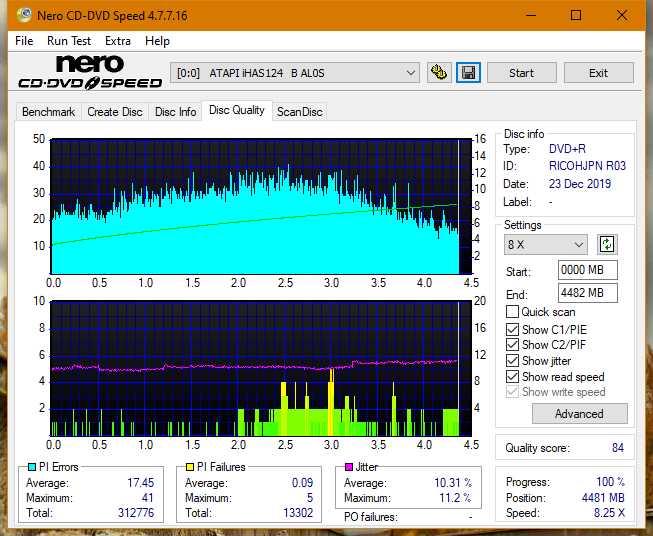653x536 pixels.
Task: Click the yellow PI Failures legend swatch
Action: tap(190, 467)
